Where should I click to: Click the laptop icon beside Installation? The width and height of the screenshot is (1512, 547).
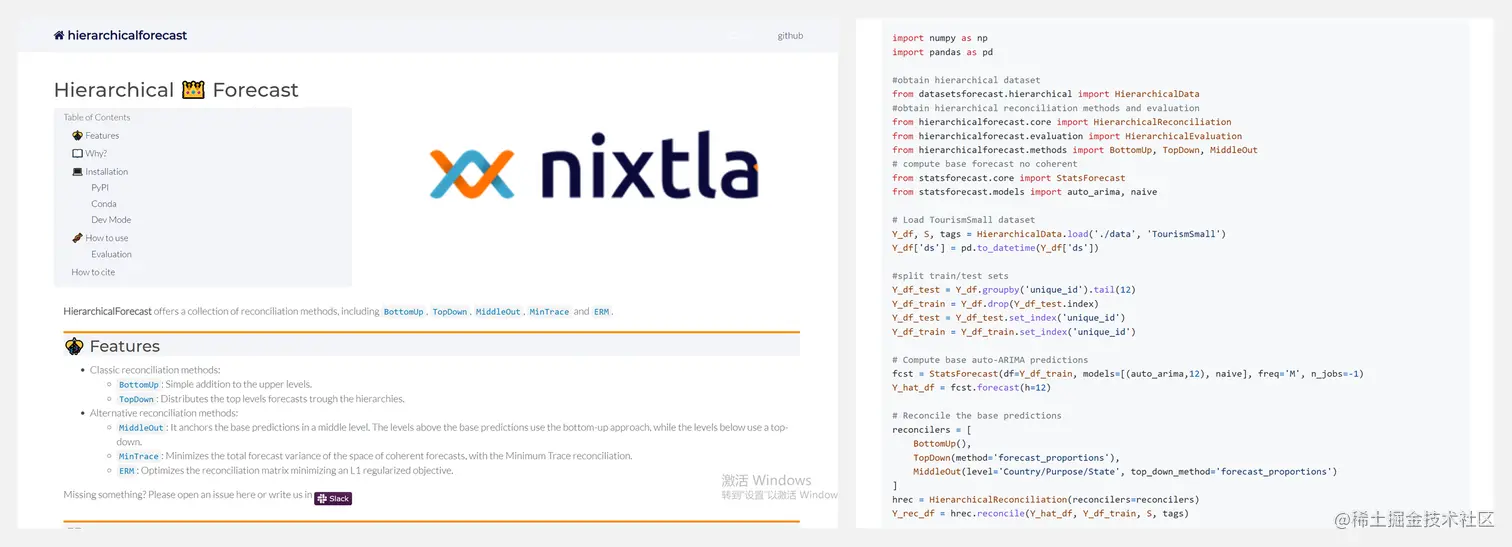pos(77,172)
